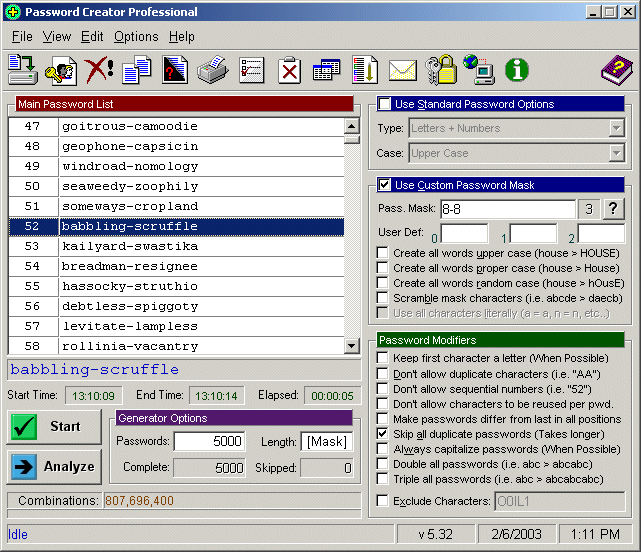Uncheck Skip all duplicate passwords
641x552 pixels.
click(x=383, y=434)
